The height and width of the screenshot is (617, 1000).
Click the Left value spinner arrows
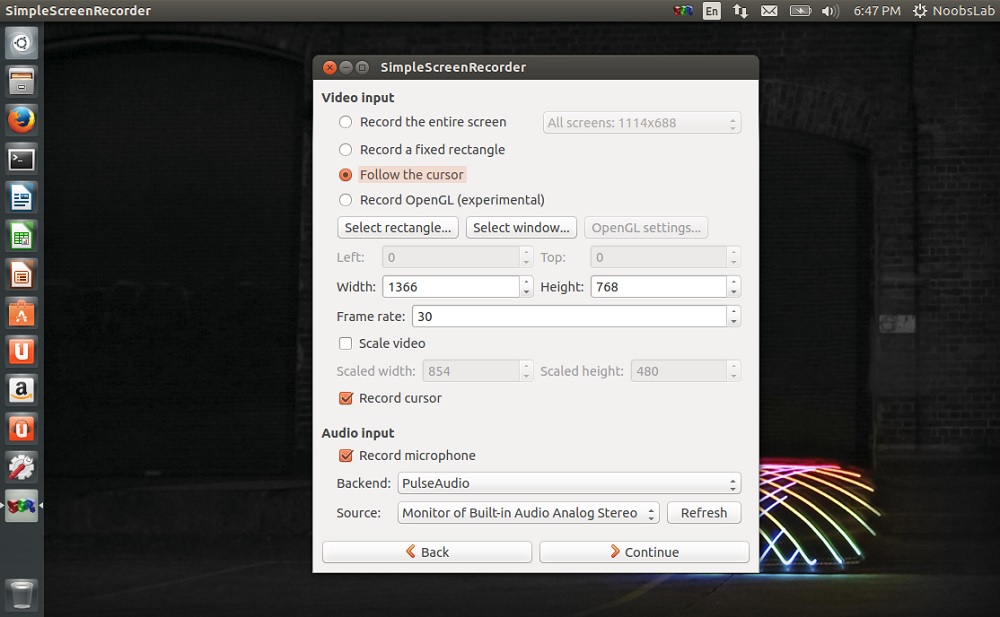[x=526, y=257]
